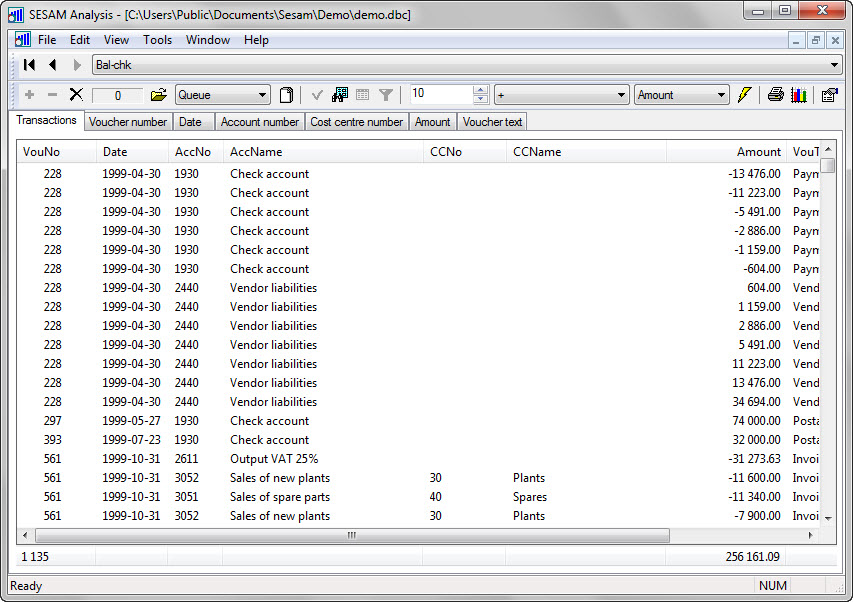The width and height of the screenshot is (853, 602).
Task: Open the Bal-chk selection dropdown
Action: pos(834,65)
